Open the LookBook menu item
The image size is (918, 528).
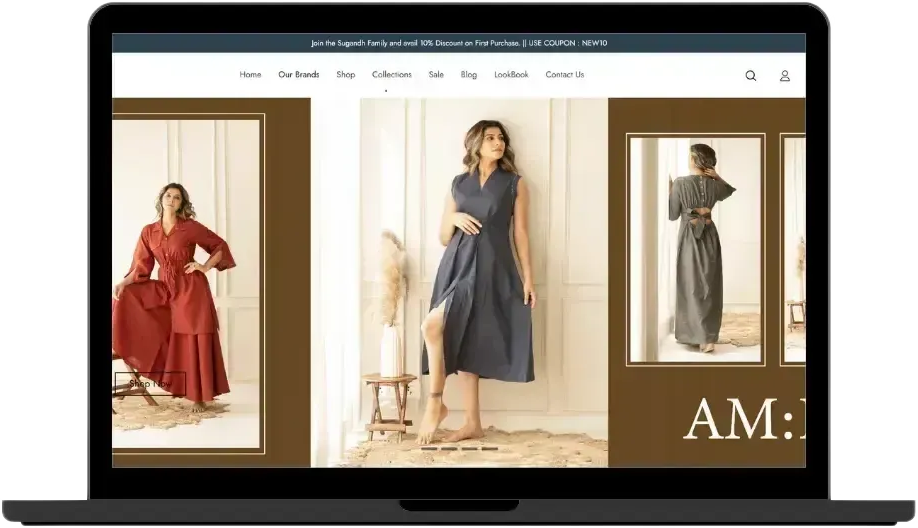click(x=511, y=75)
